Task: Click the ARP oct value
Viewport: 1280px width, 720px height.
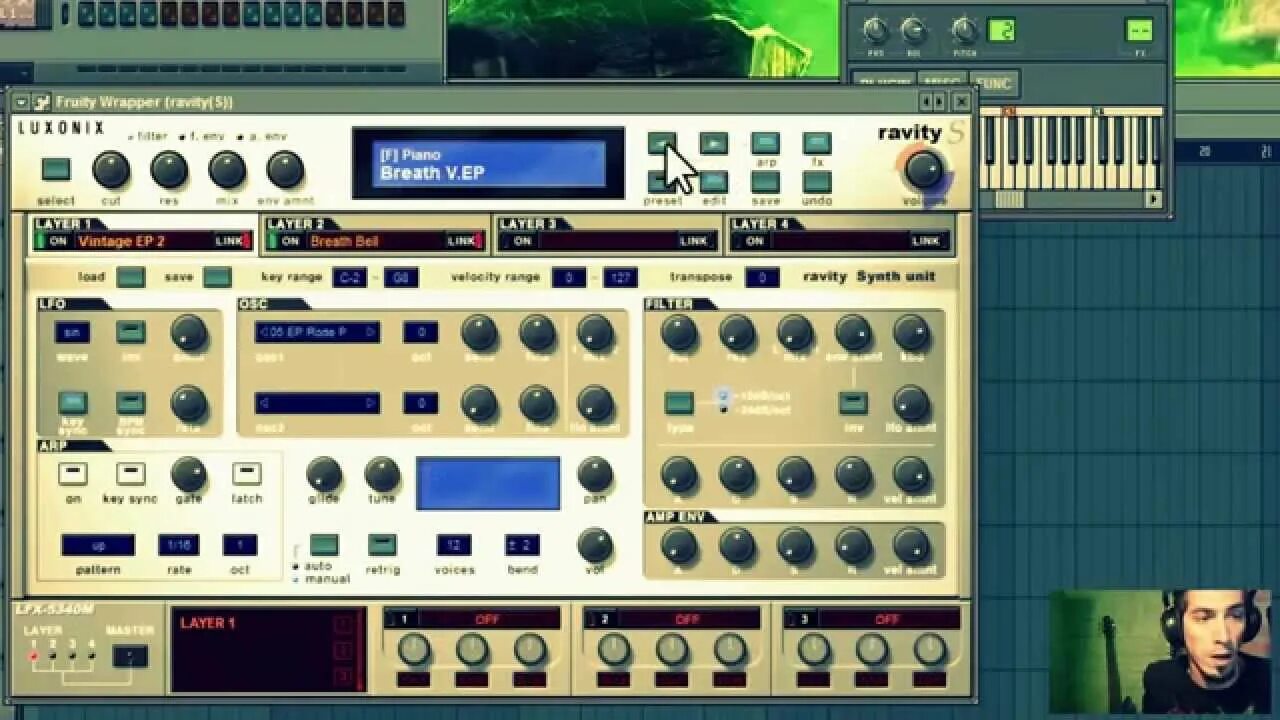Action: (240, 545)
